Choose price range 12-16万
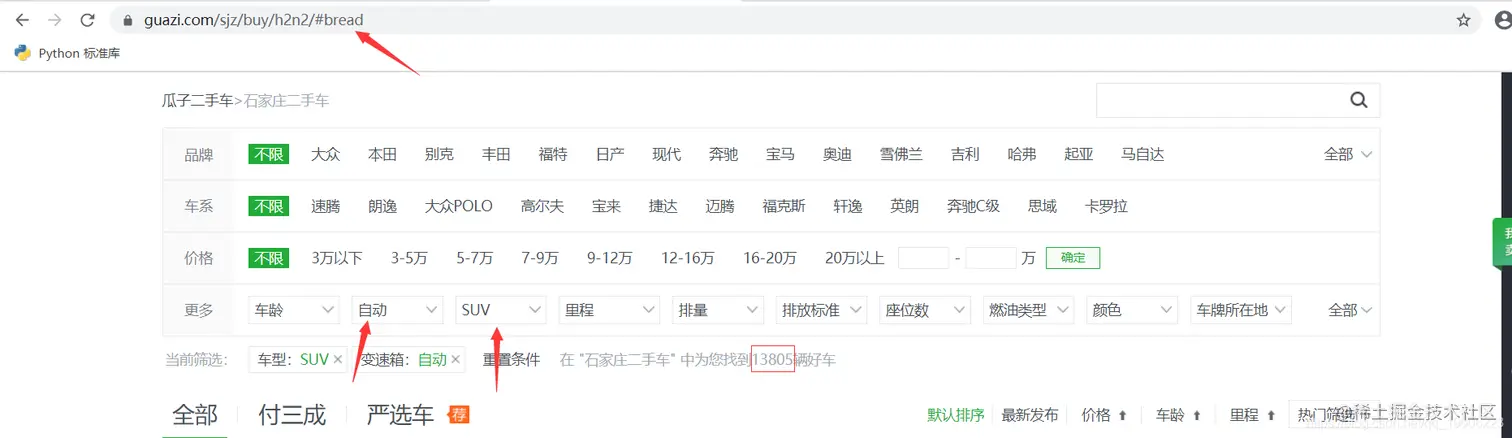The height and width of the screenshot is (438, 1512). [688, 258]
